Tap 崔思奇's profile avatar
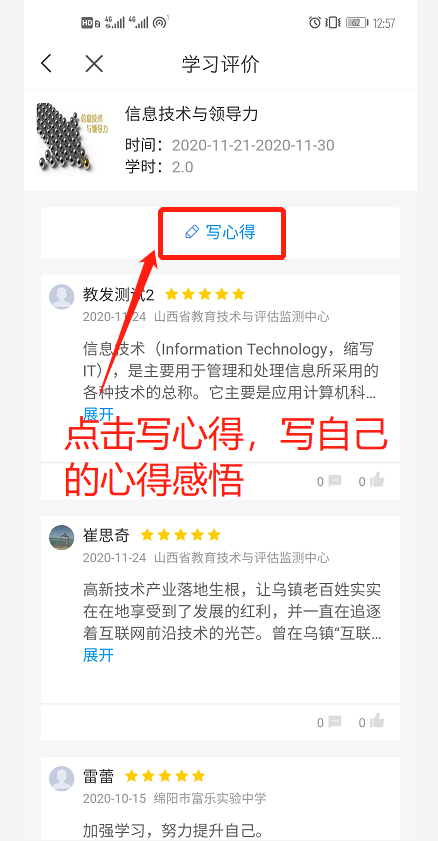The height and width of the screenshot is (841, 438). pyautogui.click(x=62, y=537)
